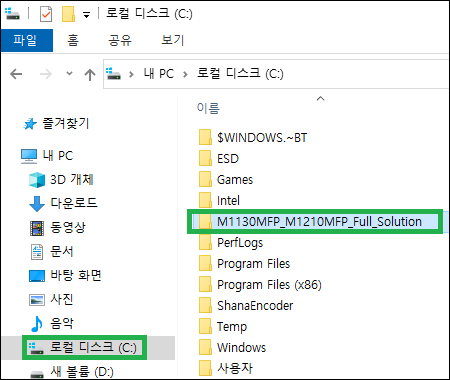The height and width of the screenshot is (380, 450).
Task: Sort by the 이름 column header
Action: pos(208,108)
